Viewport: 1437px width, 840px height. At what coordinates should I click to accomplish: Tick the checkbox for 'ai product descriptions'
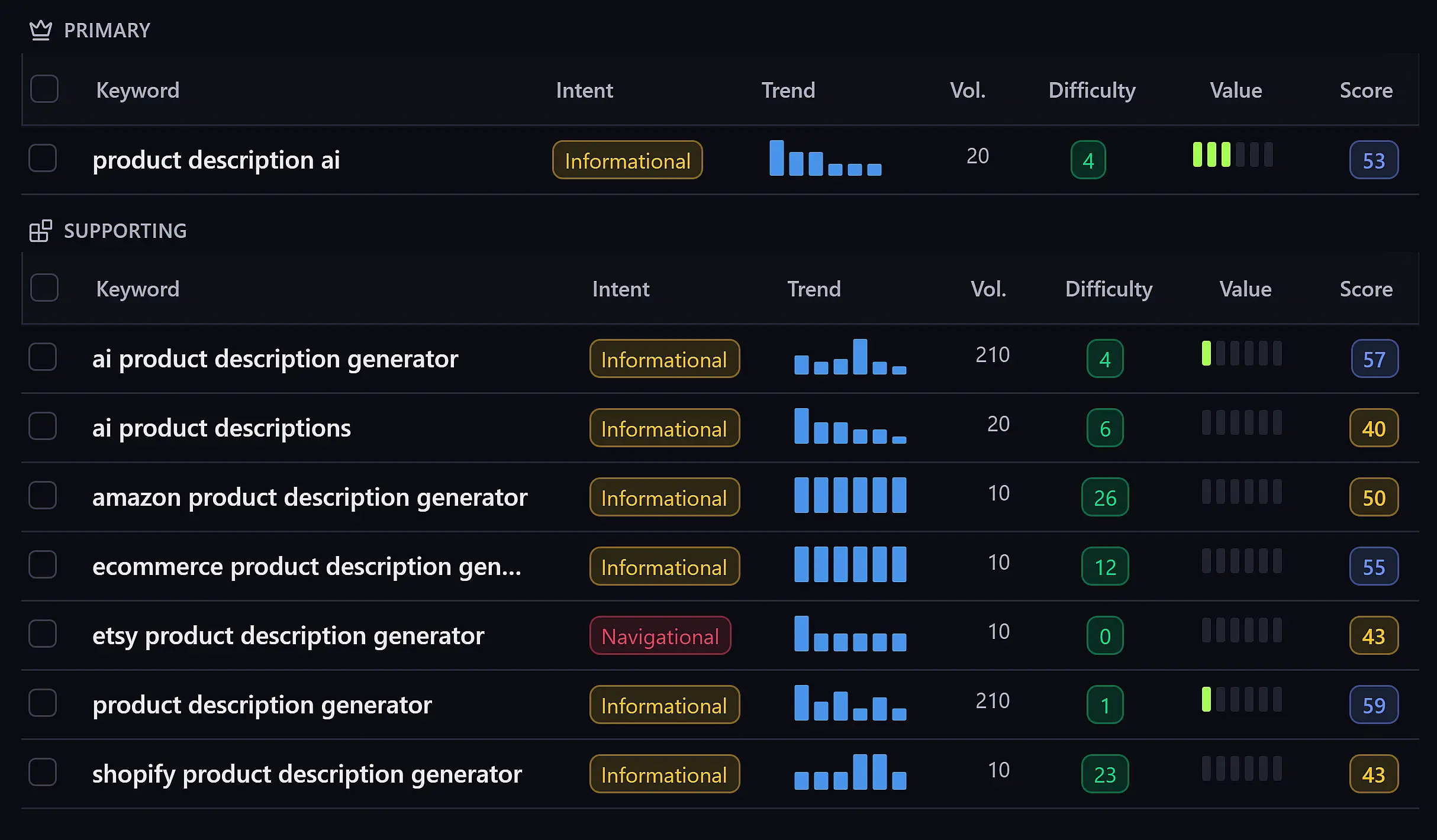[43, 426]
